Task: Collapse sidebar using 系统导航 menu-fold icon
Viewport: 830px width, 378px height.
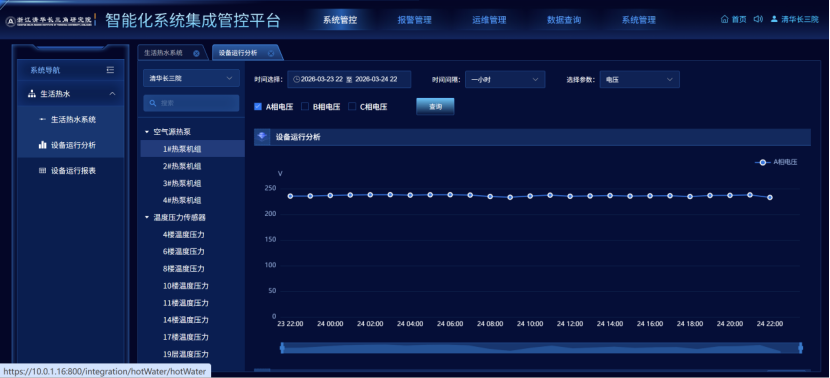Action: (x=110, y=70)
